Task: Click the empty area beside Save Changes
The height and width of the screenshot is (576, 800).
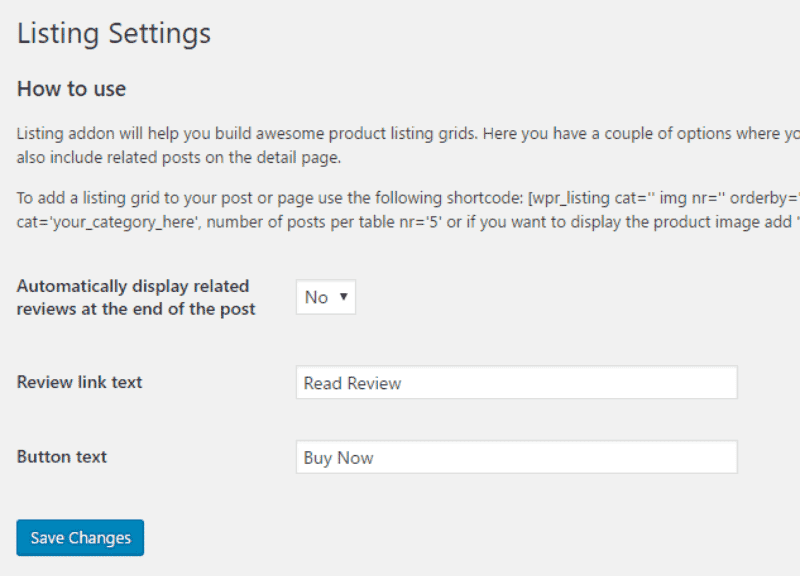Action: (350, 537)
